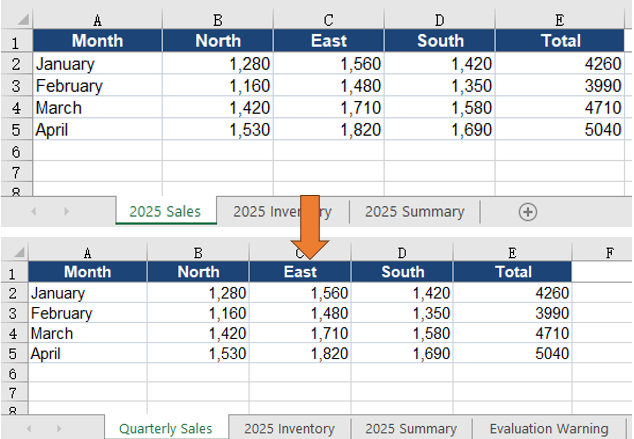634x439 pixels.
Task: Select the 1,530 cell in the Quarterly Sales sheet
Action: coord(198,353)
